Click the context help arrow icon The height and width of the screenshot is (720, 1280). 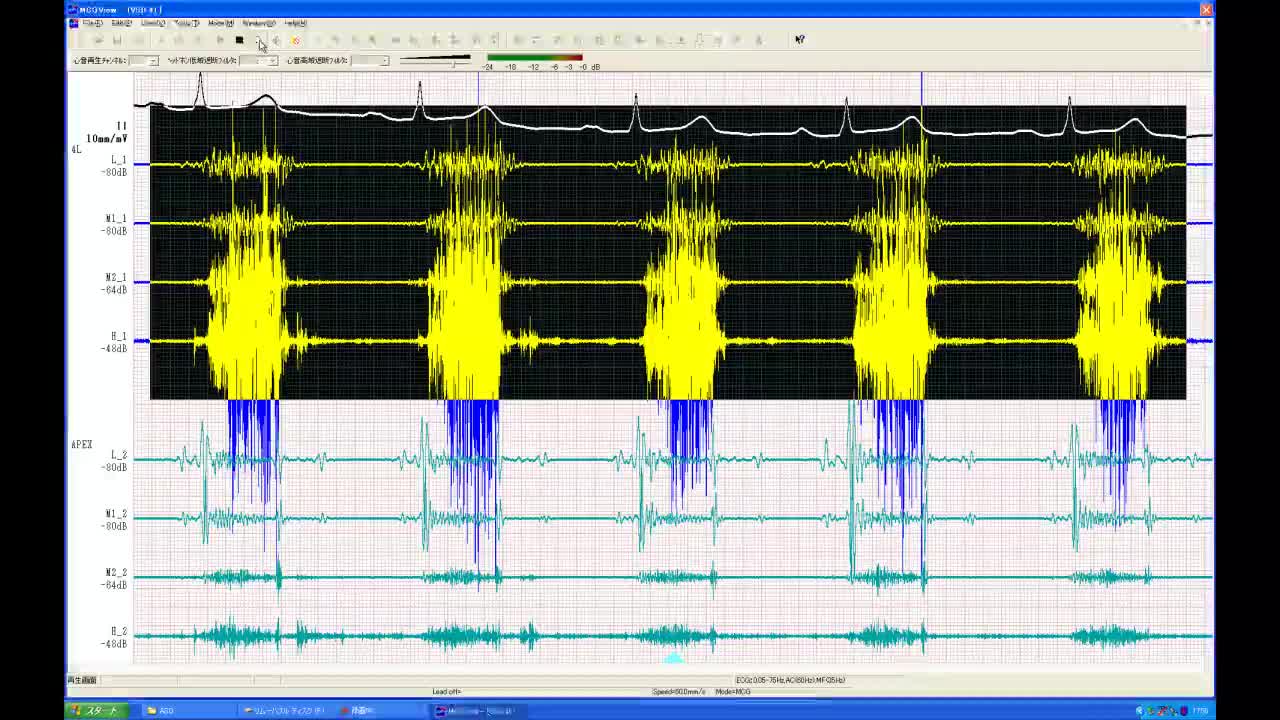799,40
